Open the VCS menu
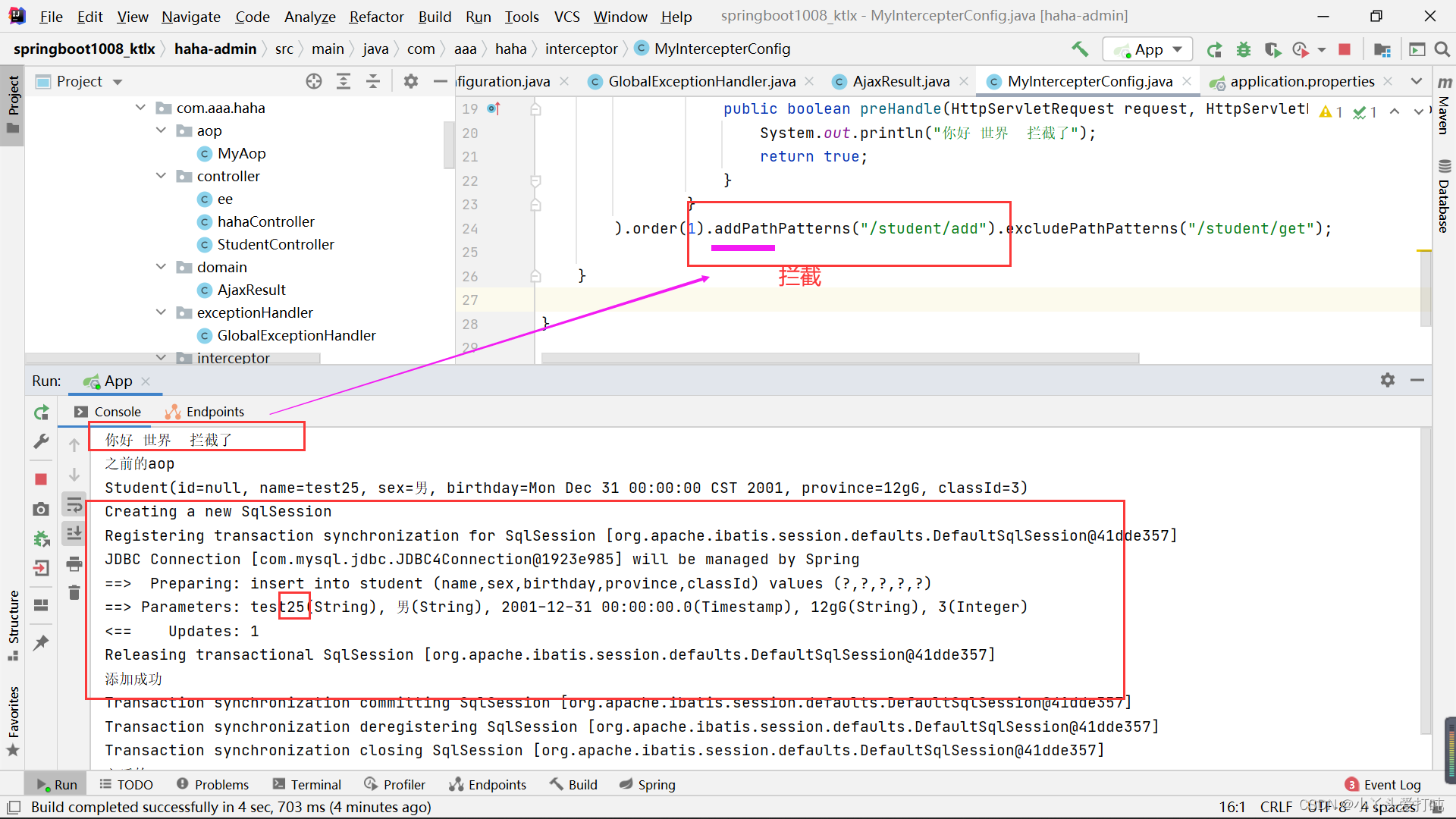The image size is (1456, 819). (x=566, y=17)
